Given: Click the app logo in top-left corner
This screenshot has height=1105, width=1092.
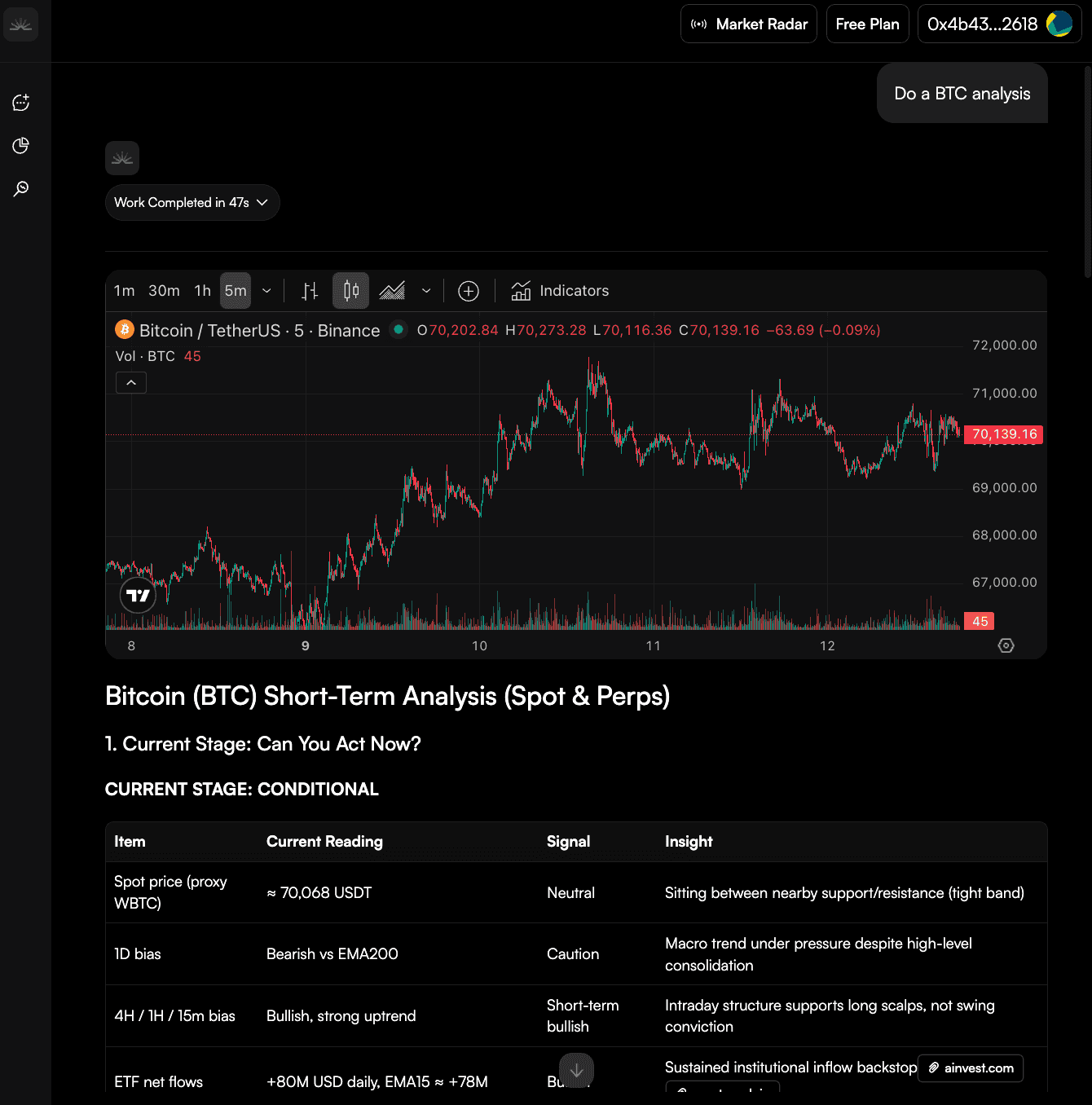Looking at the screenshot, I should [x=21, y=24].
